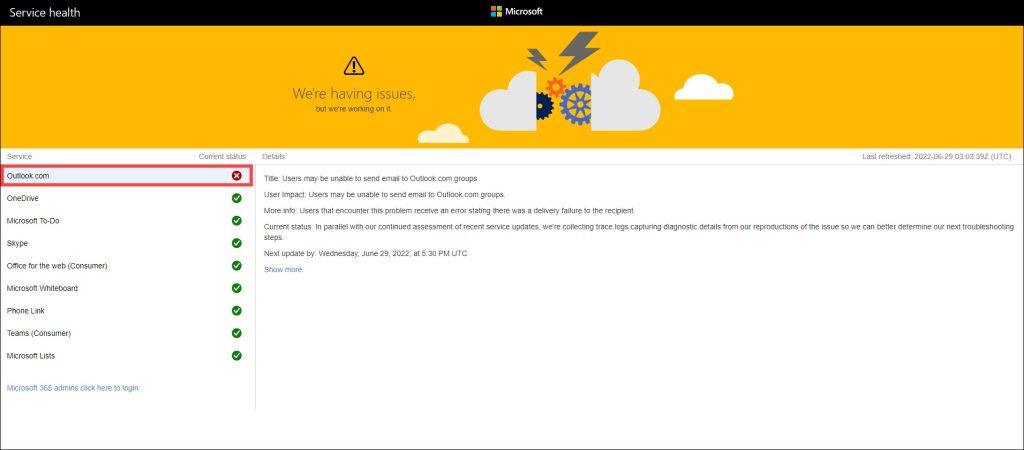Click the Current status column header
1024x450 pixels.
pos(223,157)
